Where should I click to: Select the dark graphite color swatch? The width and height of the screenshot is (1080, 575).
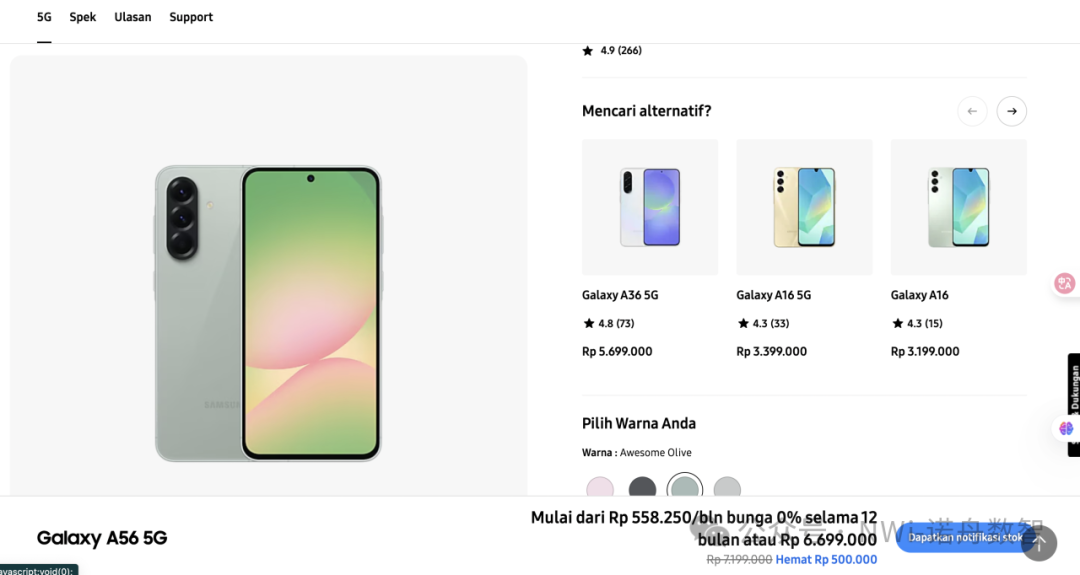click(x=642, y=488)
